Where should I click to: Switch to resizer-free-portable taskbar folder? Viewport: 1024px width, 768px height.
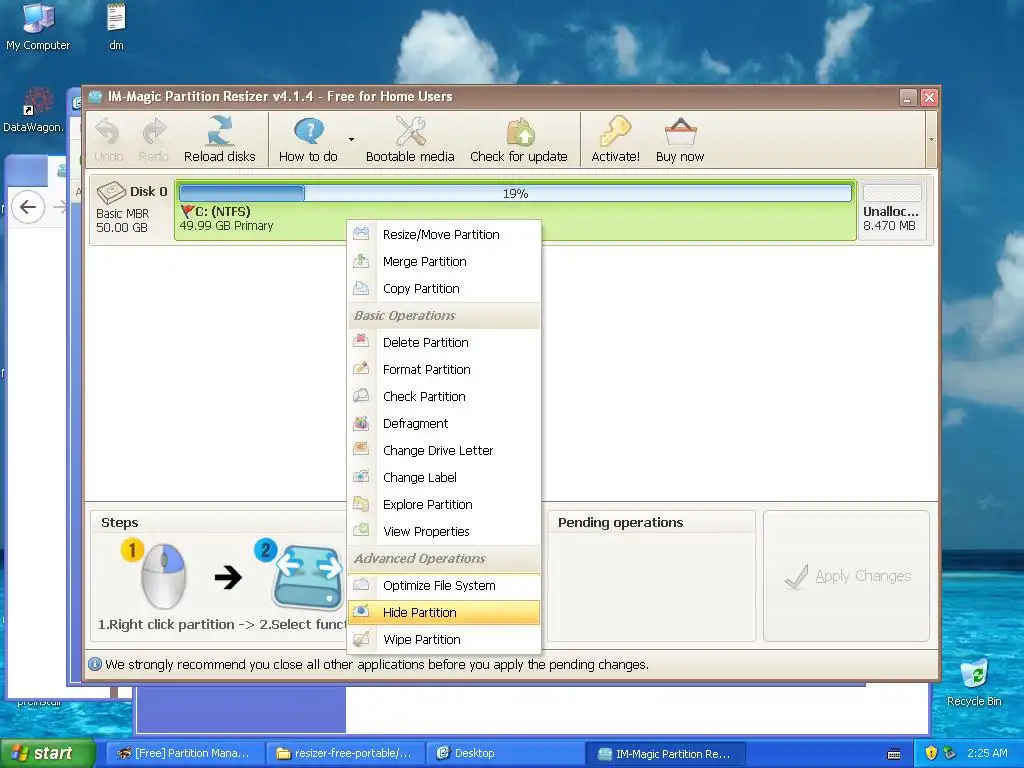pos(345,753)
